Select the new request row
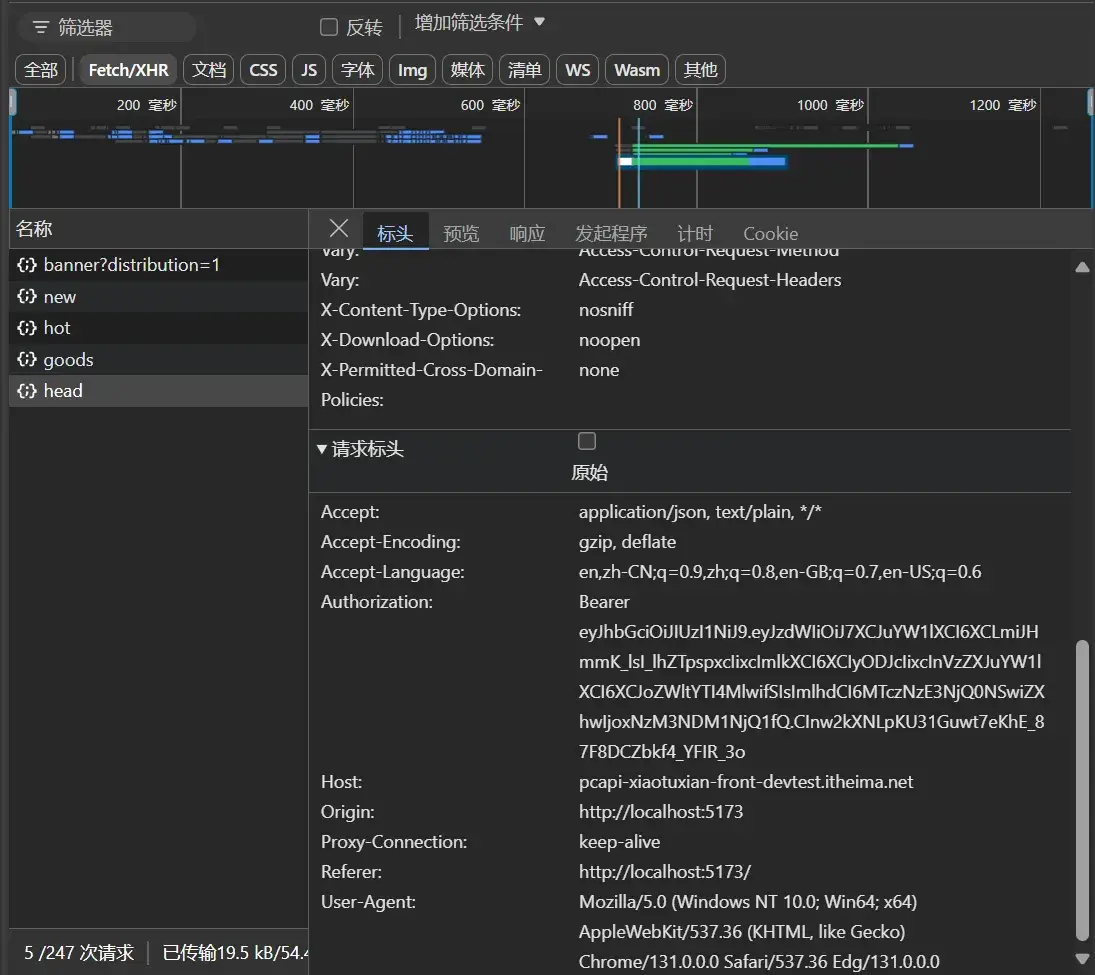1095x975 pixels. click(159, 296)
